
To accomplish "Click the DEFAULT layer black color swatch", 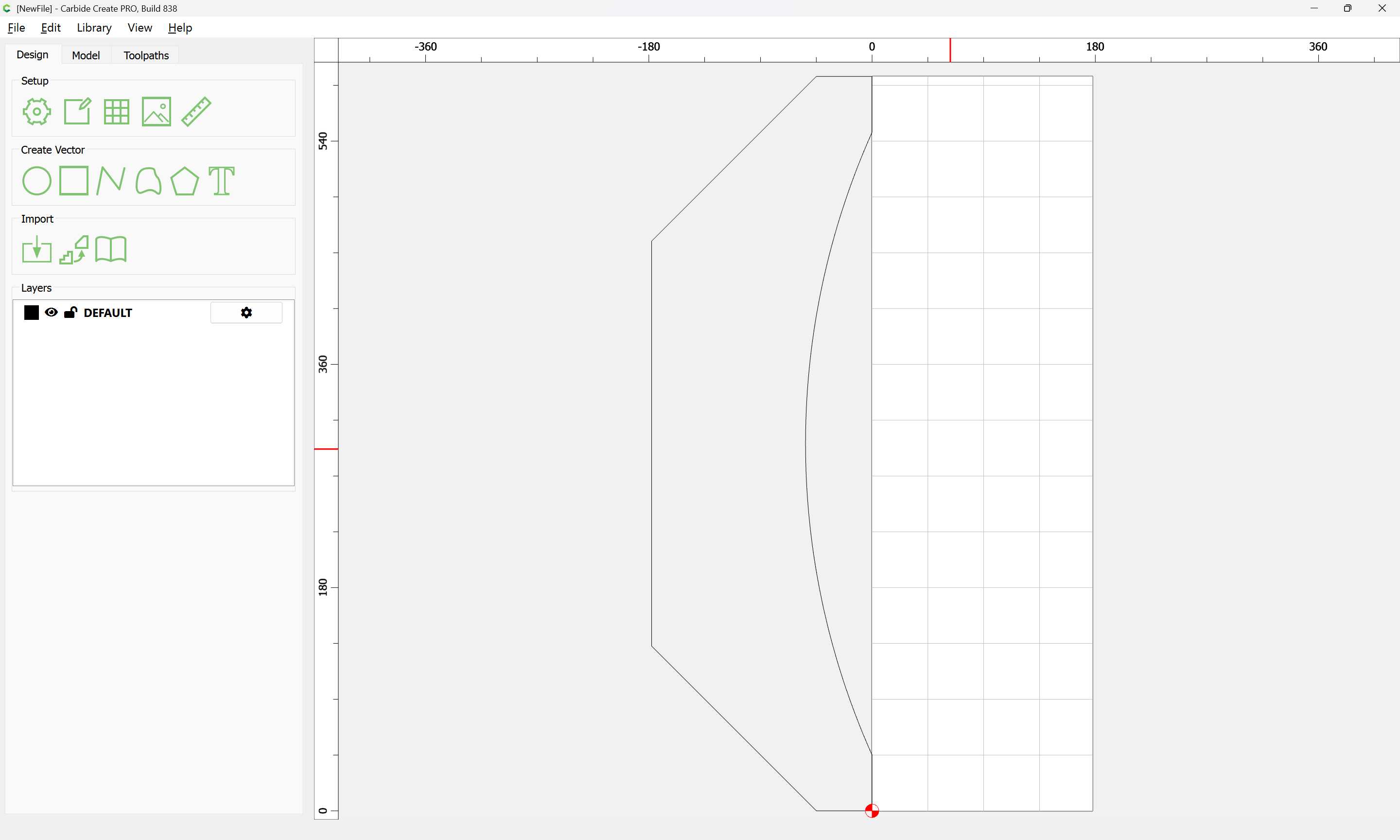I will (x=32, y=313).
